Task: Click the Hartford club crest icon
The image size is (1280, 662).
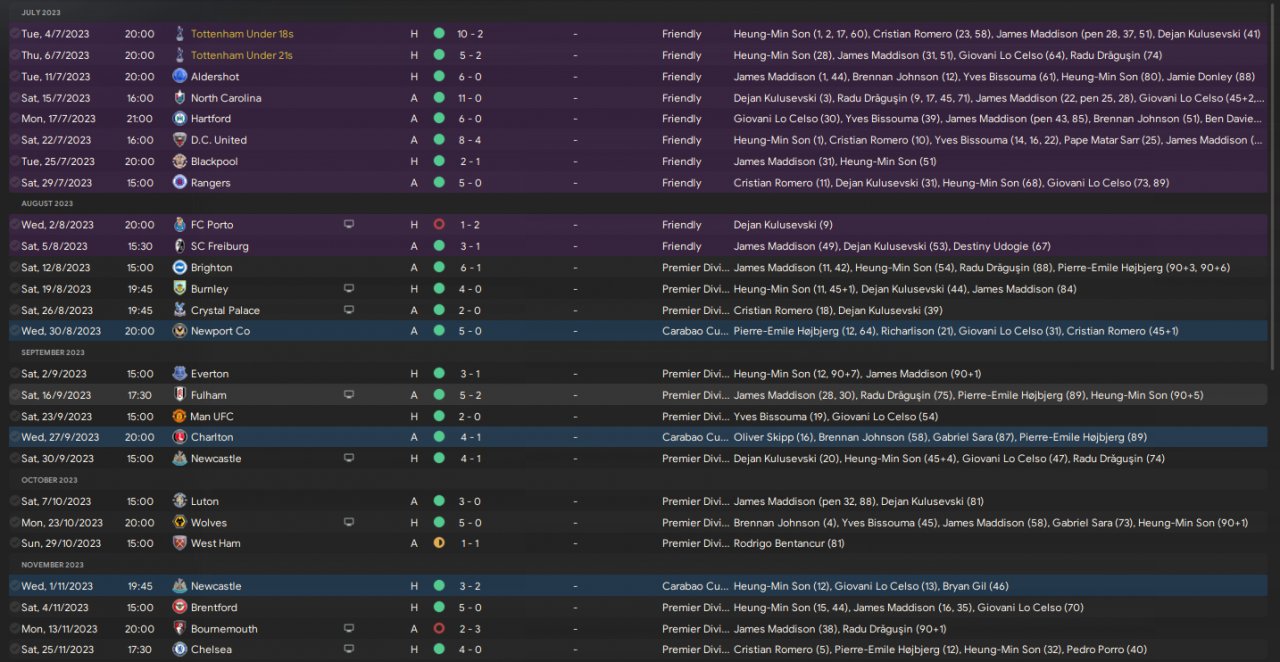Action: 180,119
